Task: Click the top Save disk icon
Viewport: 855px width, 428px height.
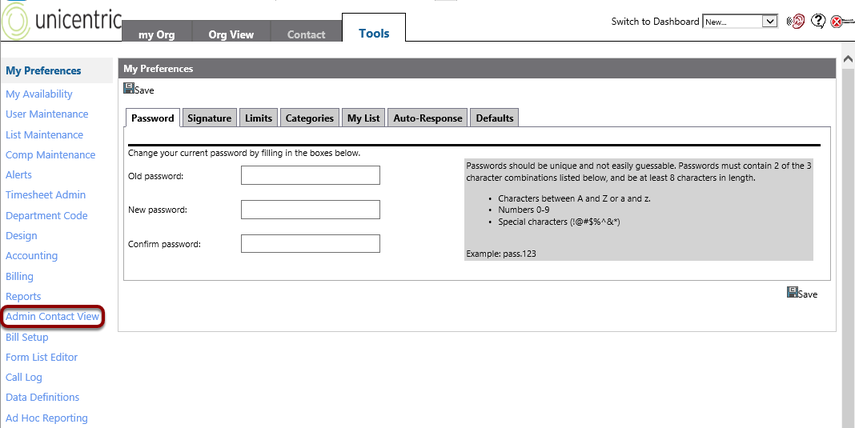Action: (x=129, y=88)
